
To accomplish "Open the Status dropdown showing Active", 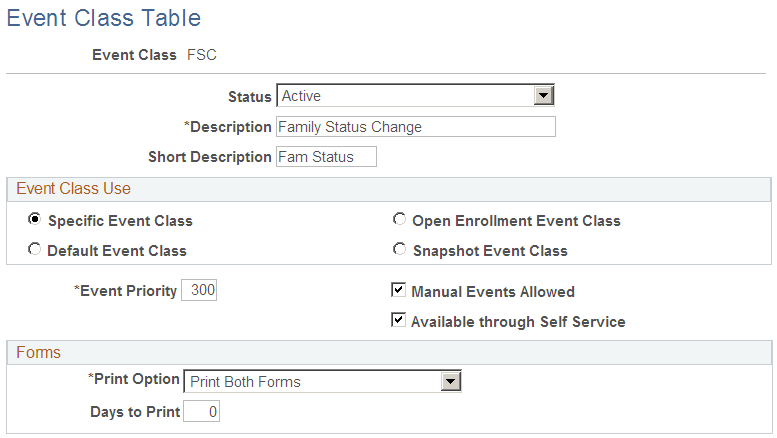I will coord(405,96).
